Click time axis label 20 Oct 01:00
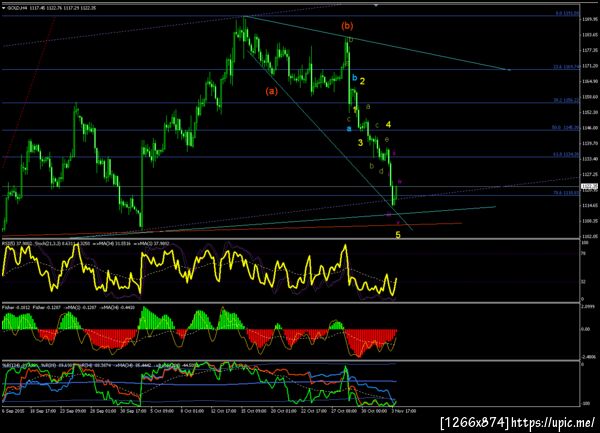 (283, 411)
